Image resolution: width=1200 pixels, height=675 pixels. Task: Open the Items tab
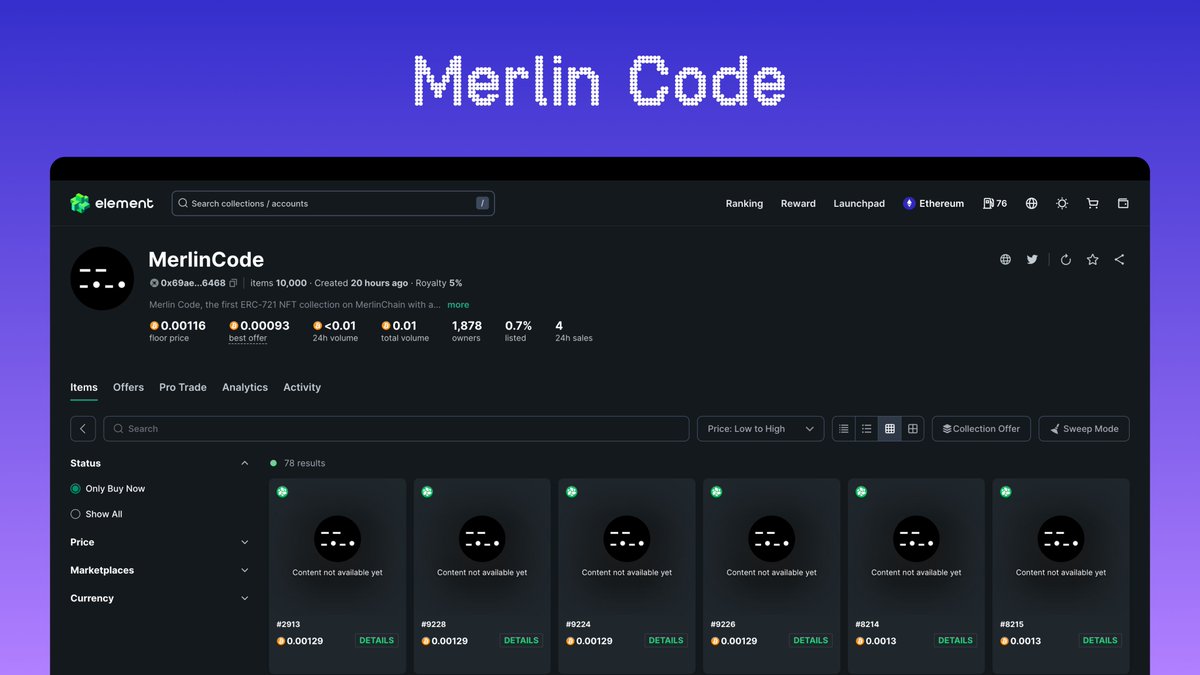click(84, 387)
